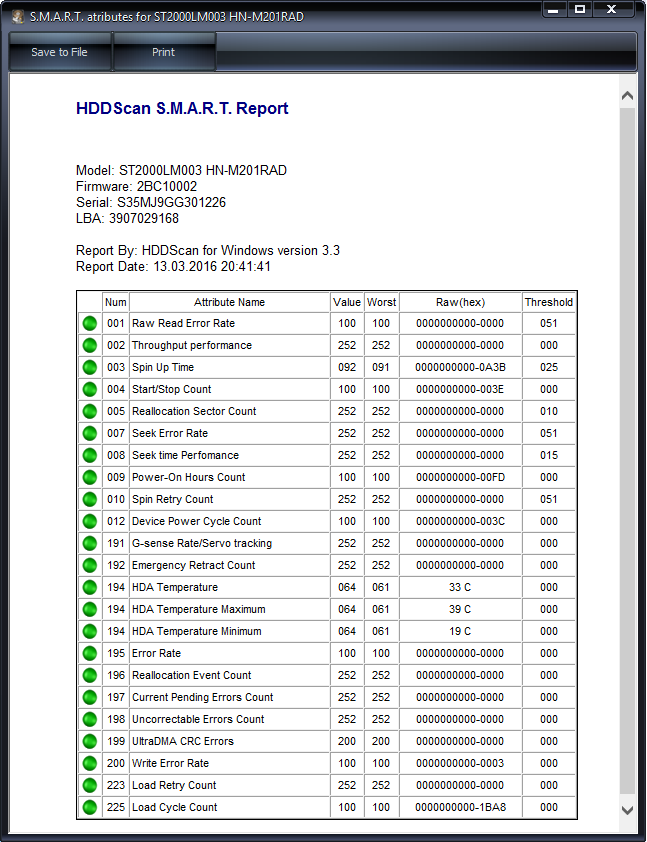Click the Num column header
Screen dimensions: 647x842
tap(115, 302)
